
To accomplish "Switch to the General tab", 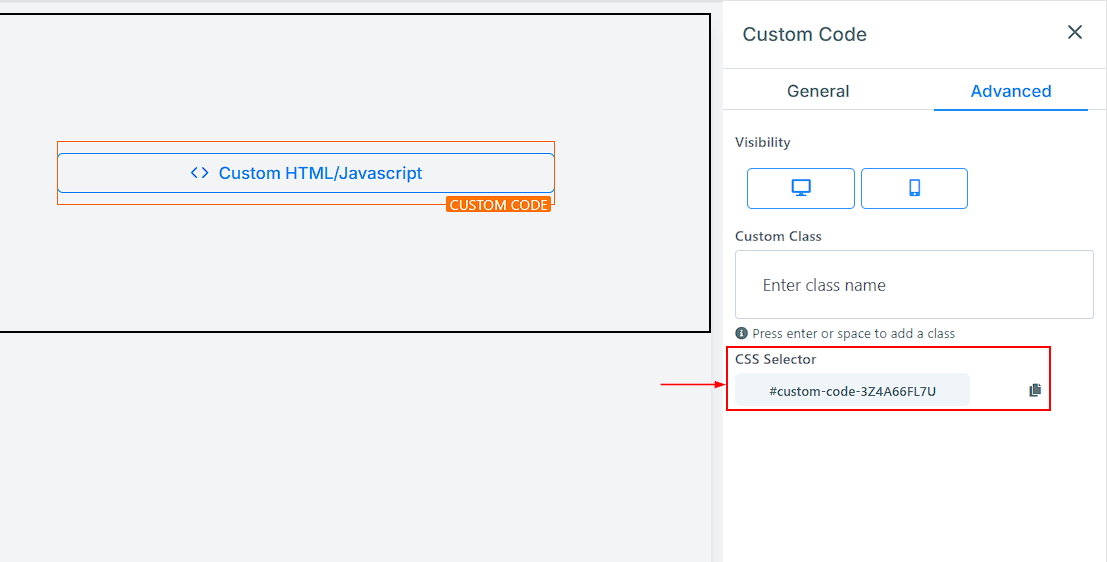I will 818,91.
